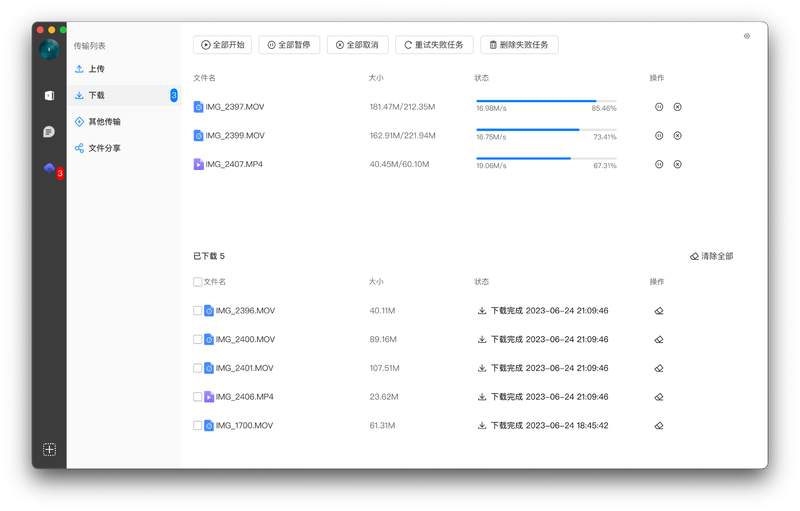Image resolution: width=800 pixels, height=511 pixels.
Task: Toggle select-all checkbox next to 文件名
Action: coord(197,282)
